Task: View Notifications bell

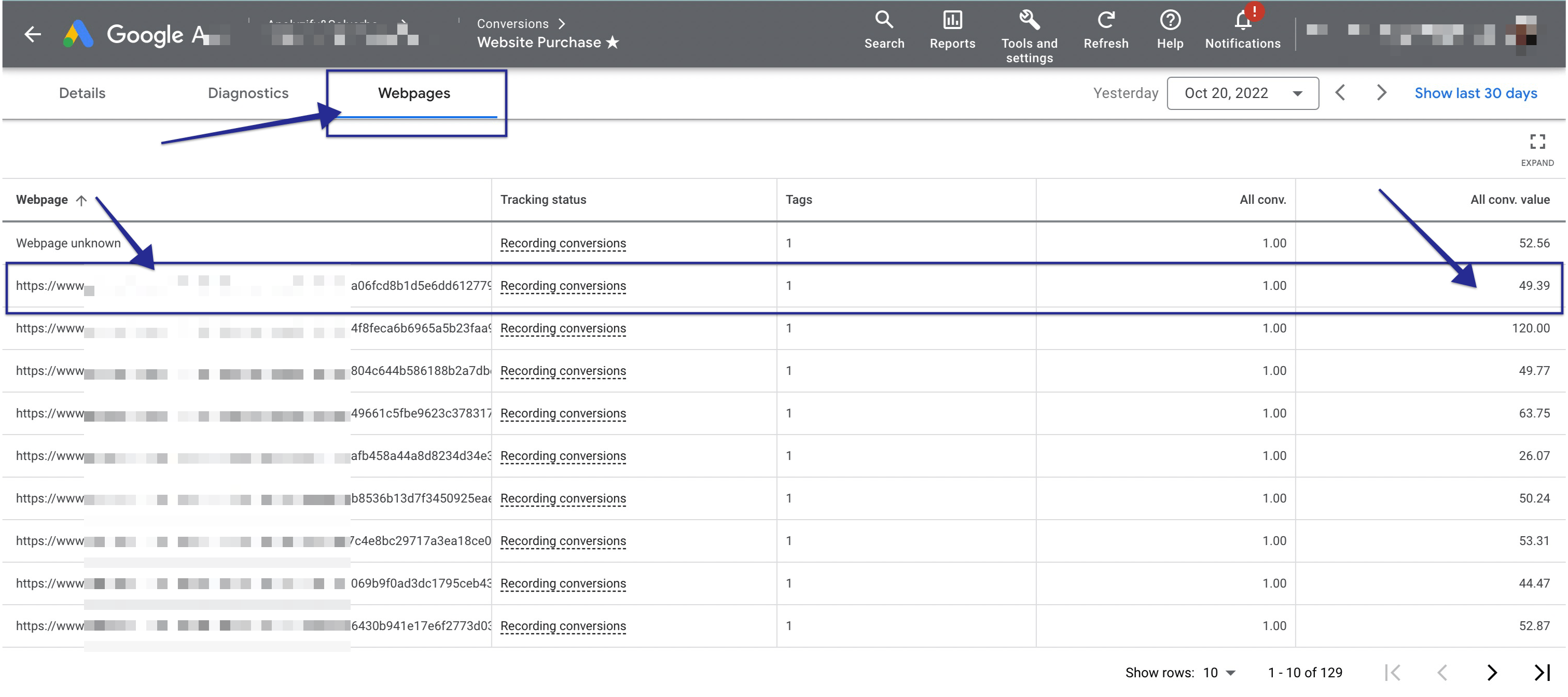Action: pyautogui.click(x=1242, y=30)
